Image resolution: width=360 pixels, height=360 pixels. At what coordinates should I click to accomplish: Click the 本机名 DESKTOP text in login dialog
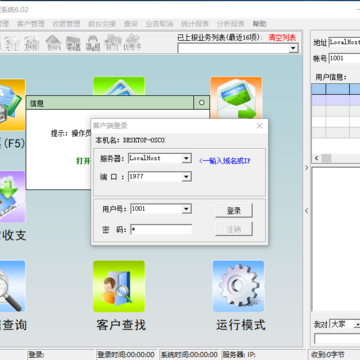(x=130, y=140)
